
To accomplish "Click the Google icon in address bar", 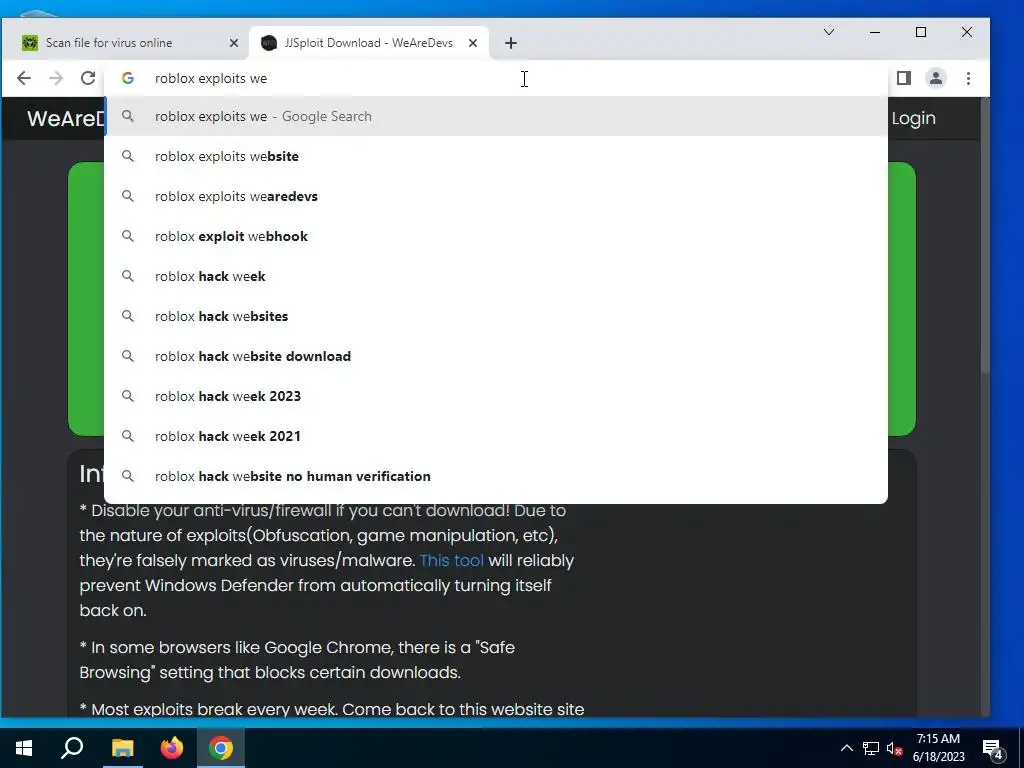I will (x=128, y=78).
